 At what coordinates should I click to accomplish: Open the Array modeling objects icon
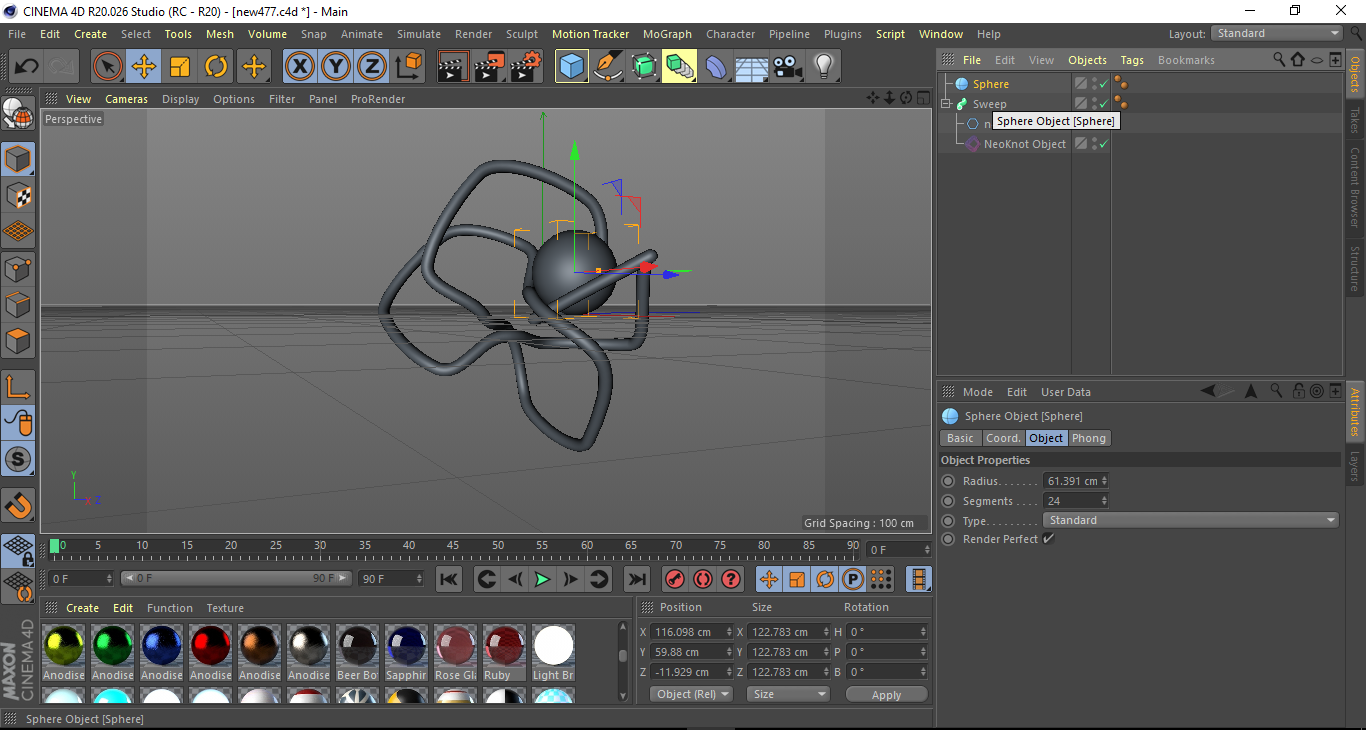click(x=680, y=67)
